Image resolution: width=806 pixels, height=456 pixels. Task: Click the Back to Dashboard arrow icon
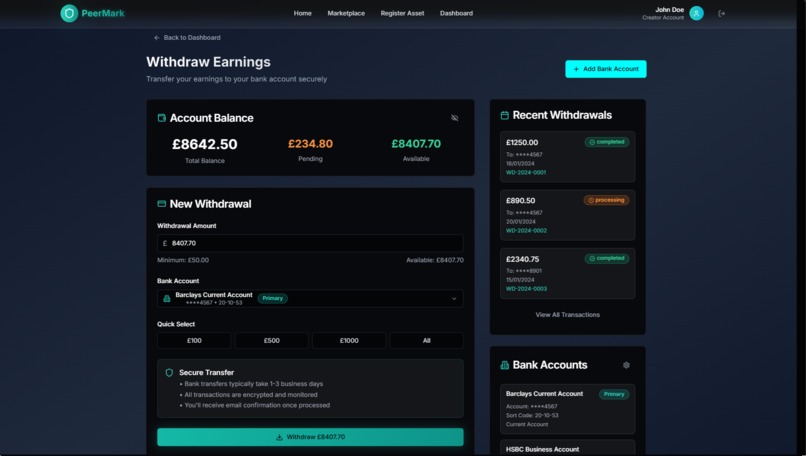pos(157,38)
